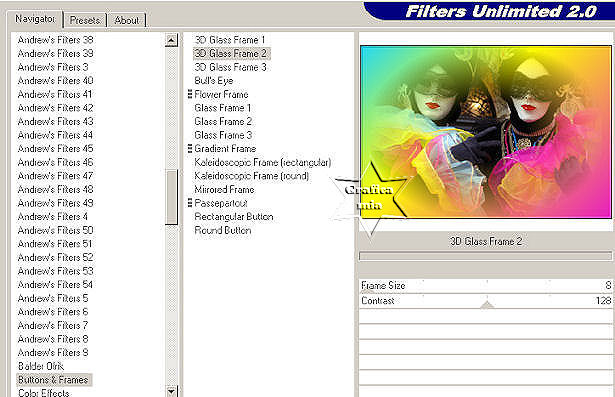This screenshot has height=397, width=615.
Task: Click the scrollbar down arrow in category list
Action: 171,391
